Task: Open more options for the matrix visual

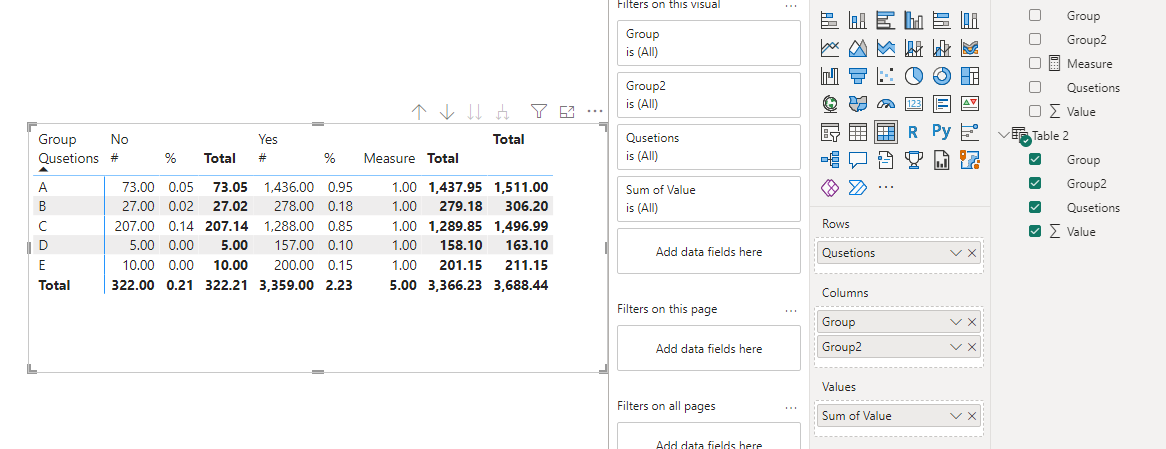Action: click(595, 112)
